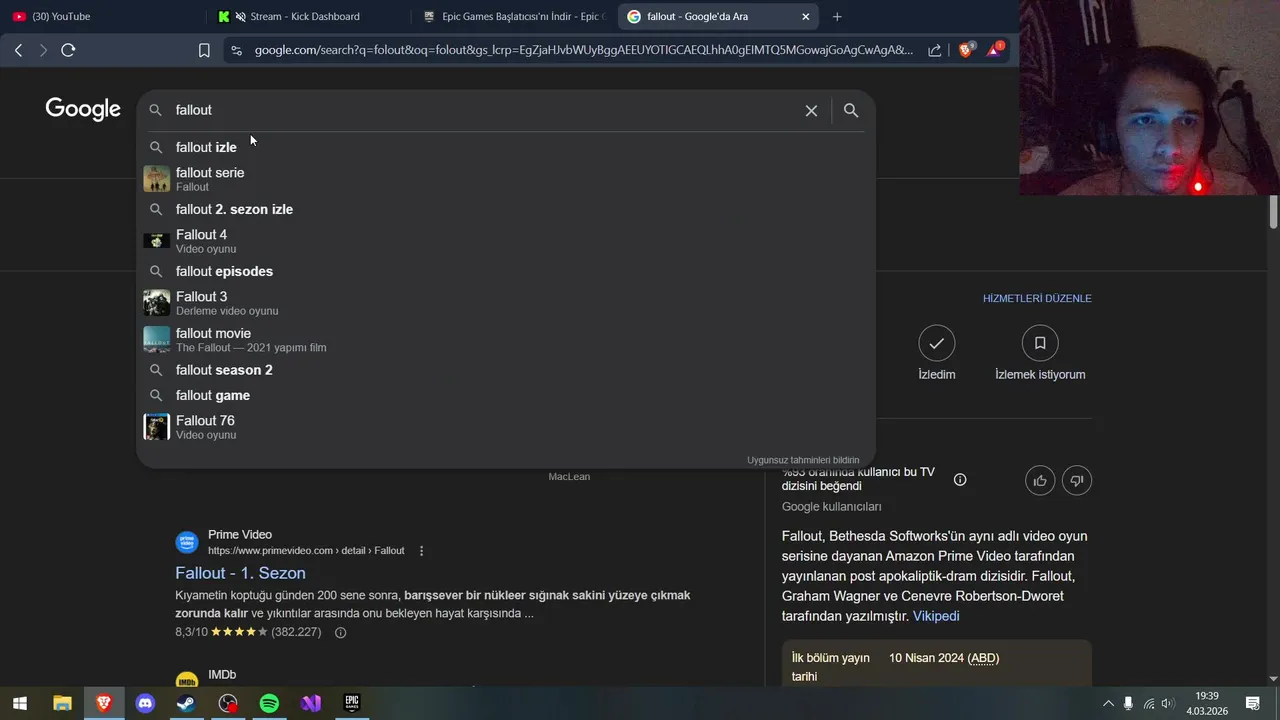Viewport: 1280px width, 720px height.
Task: Open Discord from the taskbar
Action: (146, 703)
